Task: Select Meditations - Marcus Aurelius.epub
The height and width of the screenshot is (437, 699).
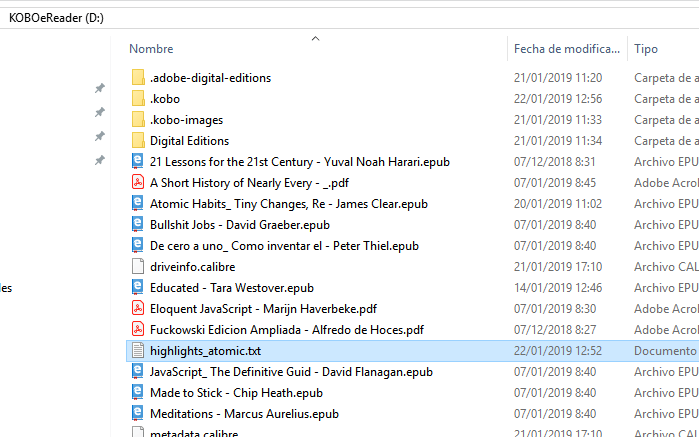Action: [x=244, y=413]
